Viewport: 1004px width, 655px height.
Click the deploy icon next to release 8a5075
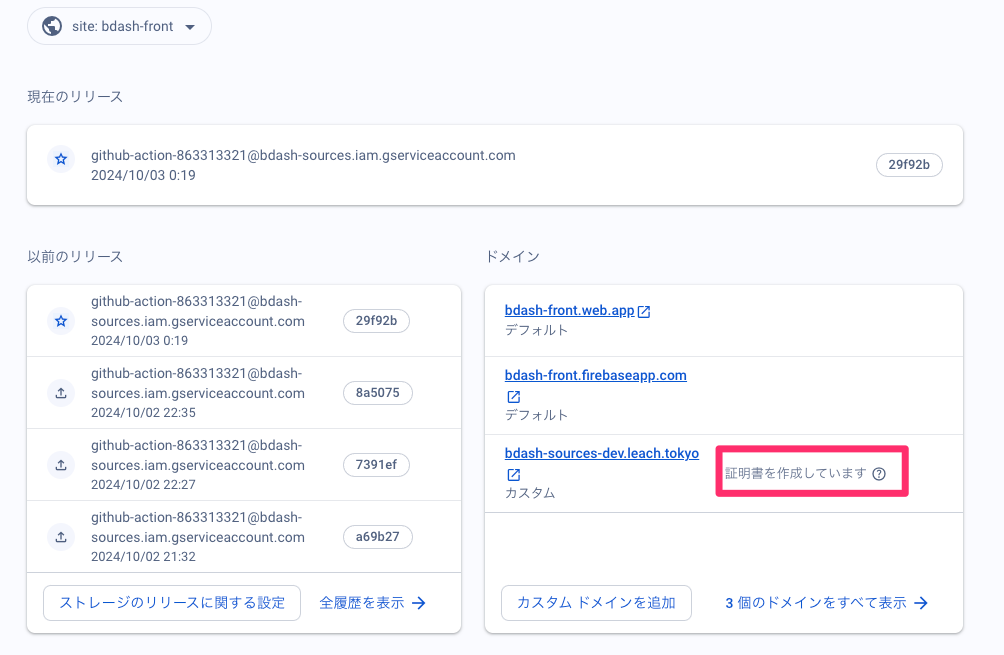tap(60, 393)
